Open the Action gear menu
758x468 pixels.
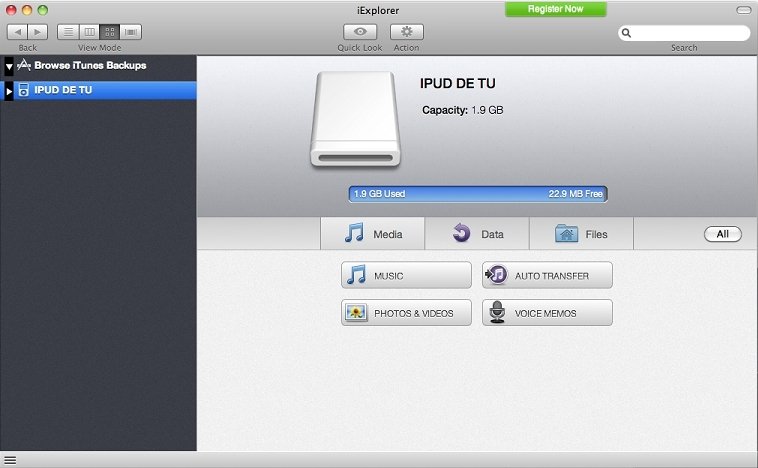407,32
